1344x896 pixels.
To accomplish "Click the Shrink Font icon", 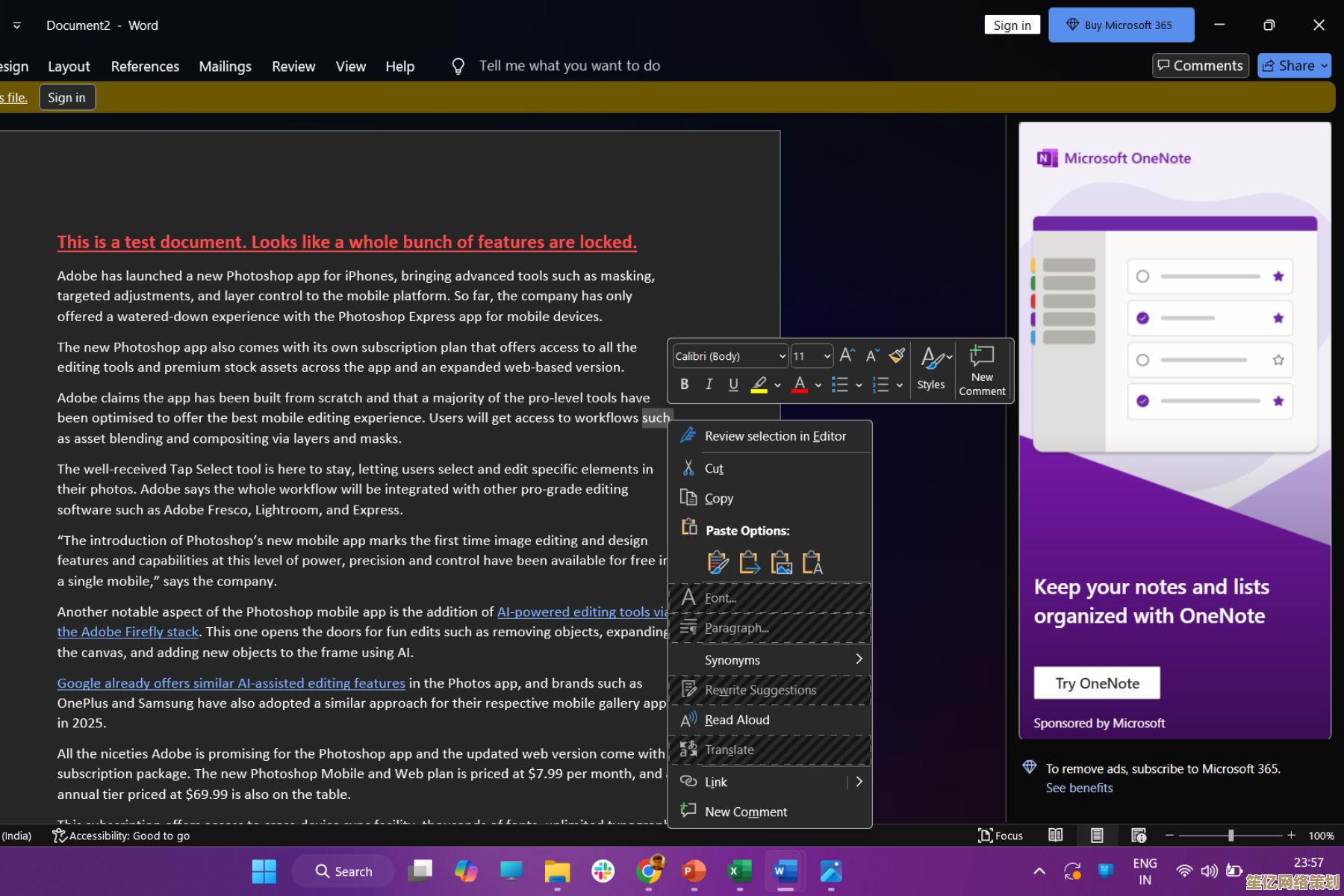I will point(871,355).
